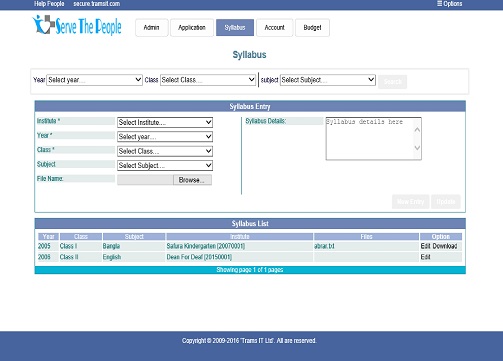The height and width of the screenshot is (361, 503).
Task: Click the New Entry button
Action: coord(410,202)
